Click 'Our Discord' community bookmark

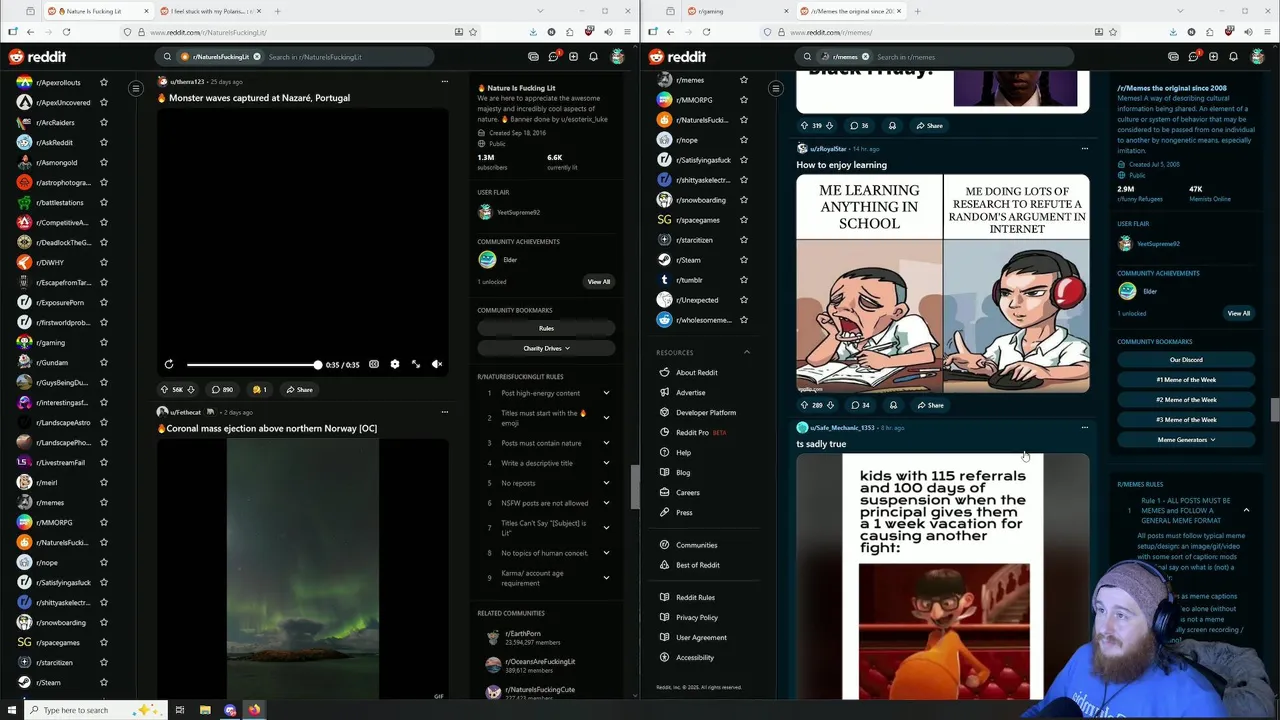coord(1186,360)
